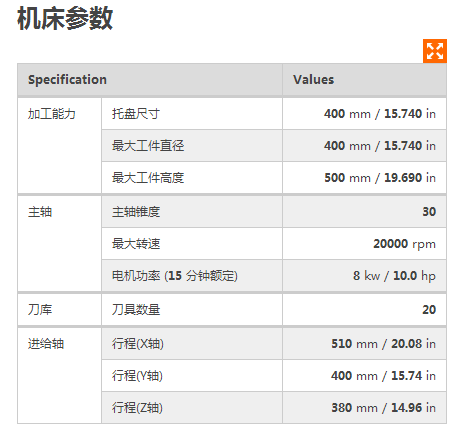The height and width of the screenshot is (438, 464).
Task: Select the 刀库 category cell
Action: pyautogui.click(x=60, y=310)
